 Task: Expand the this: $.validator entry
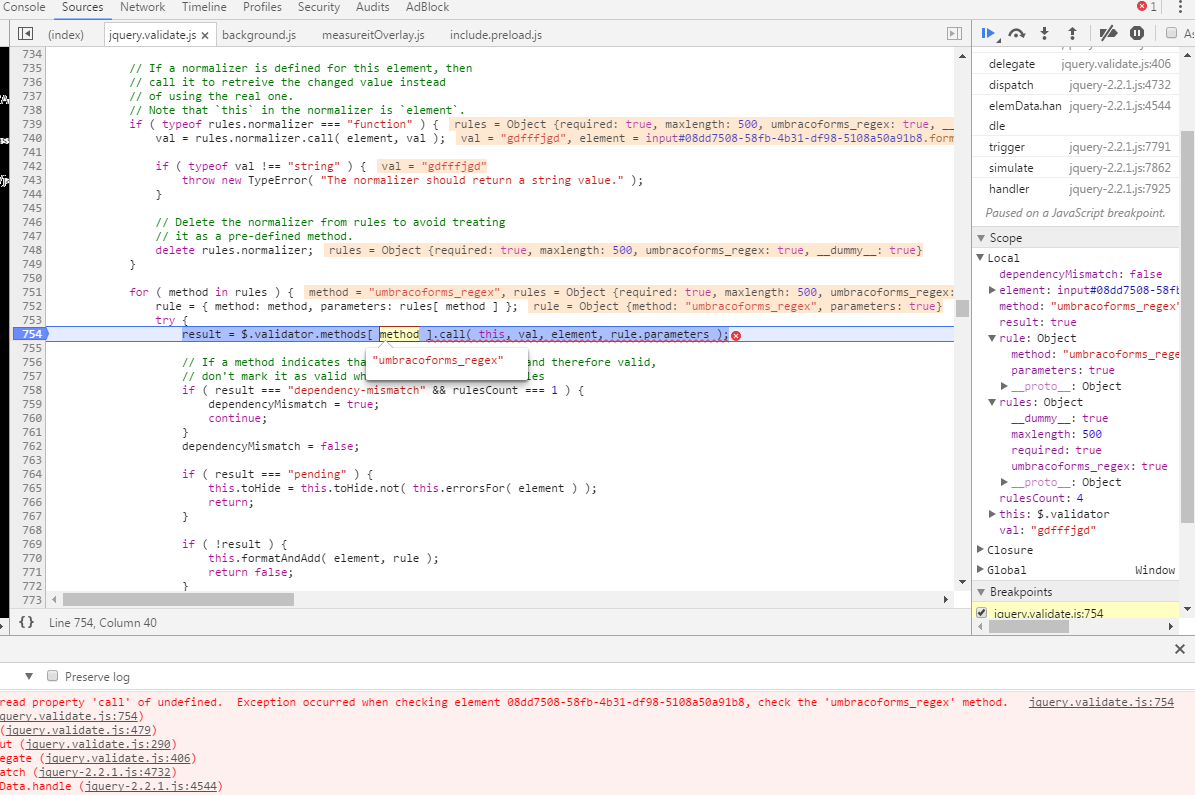(x=992, y=514)
